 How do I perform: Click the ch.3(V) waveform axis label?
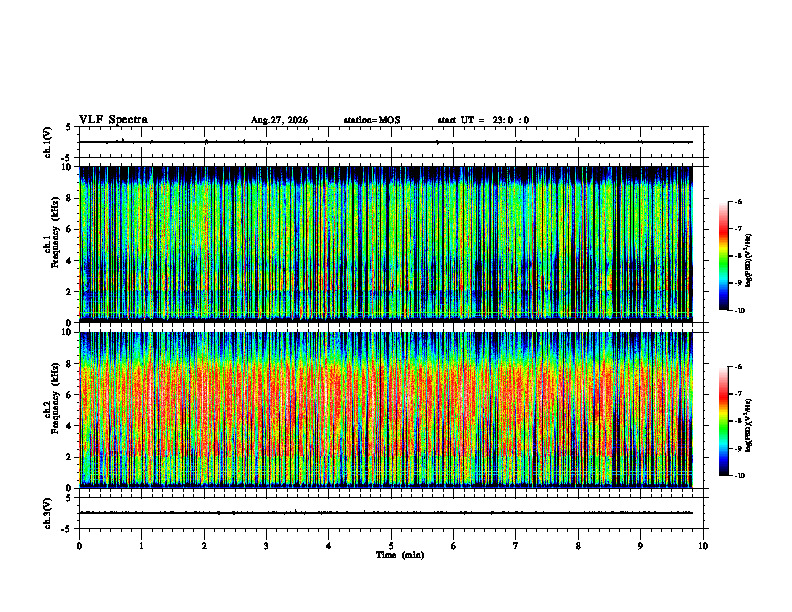pyautogui.click(x=48, y=513)
